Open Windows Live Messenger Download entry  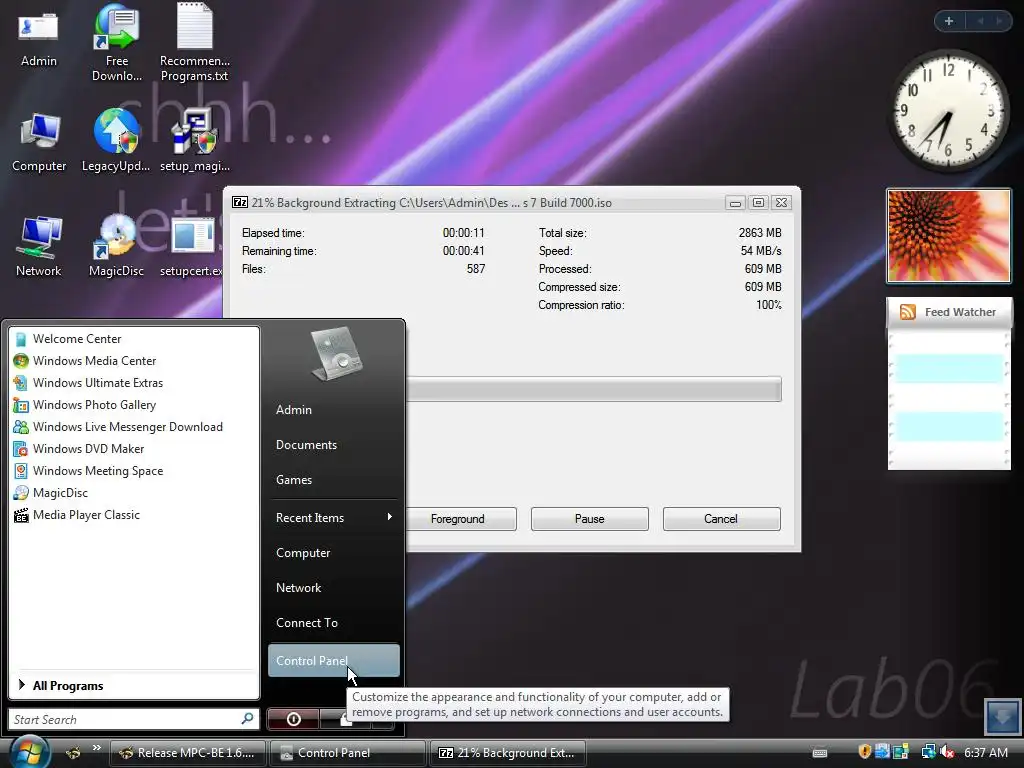coord(134,426)
